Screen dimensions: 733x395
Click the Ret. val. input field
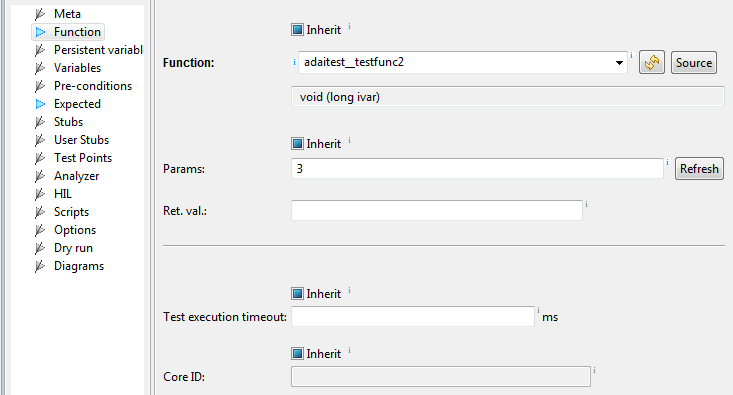pos(437,210)
